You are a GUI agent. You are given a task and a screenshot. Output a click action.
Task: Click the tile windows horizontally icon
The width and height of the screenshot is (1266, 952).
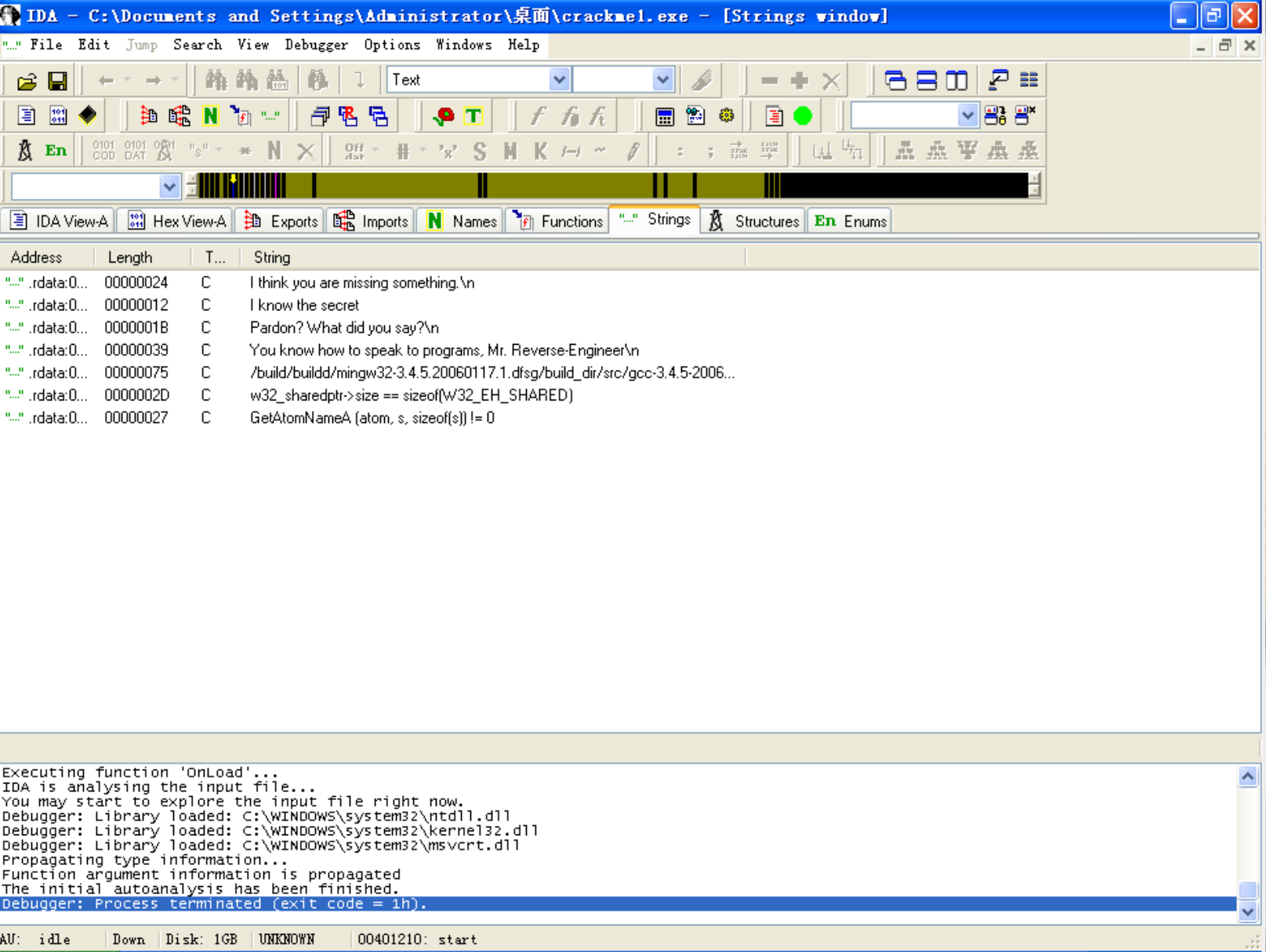point(926,80)
